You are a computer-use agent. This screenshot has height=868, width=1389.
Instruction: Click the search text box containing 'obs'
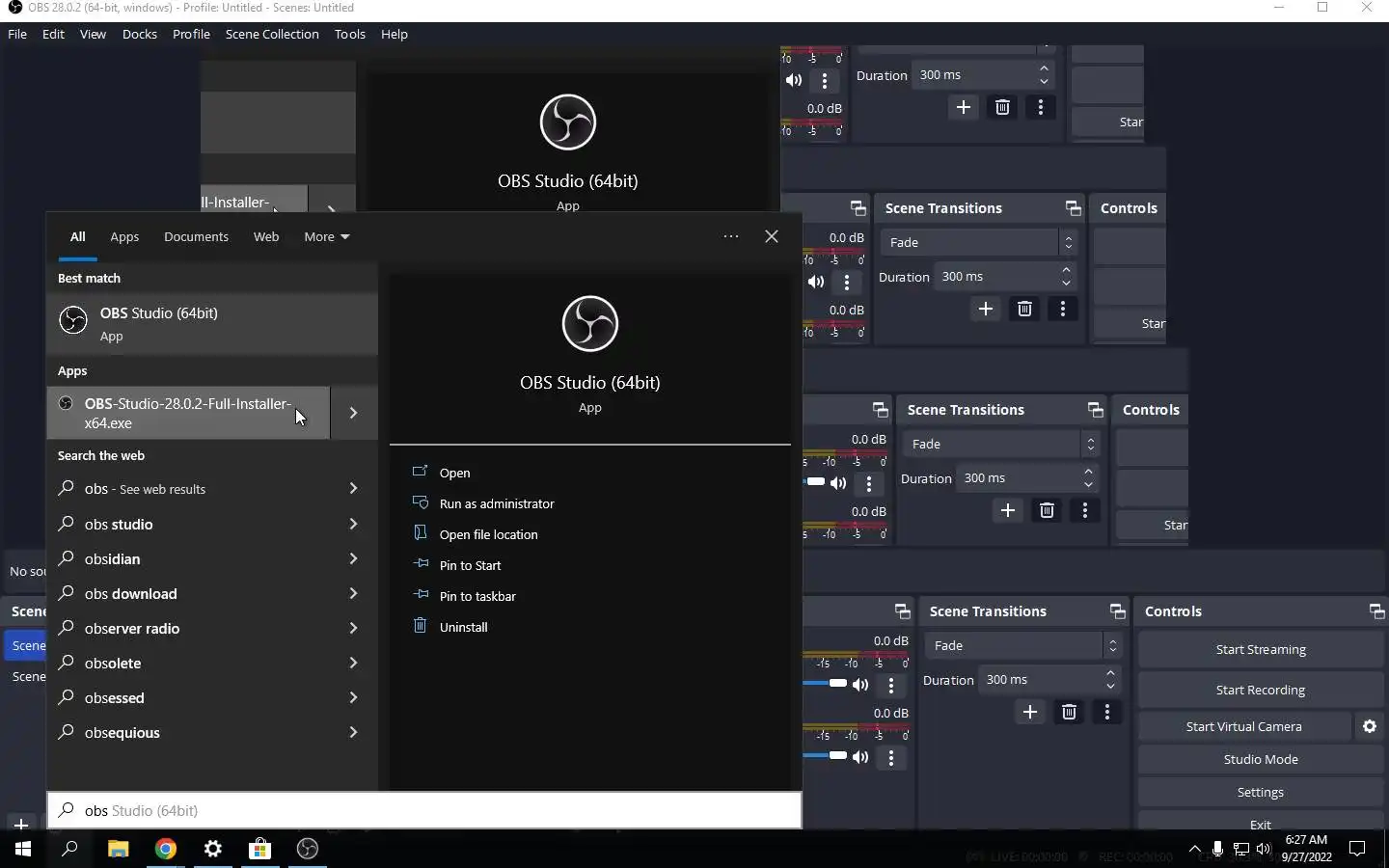tap(424, 810)
